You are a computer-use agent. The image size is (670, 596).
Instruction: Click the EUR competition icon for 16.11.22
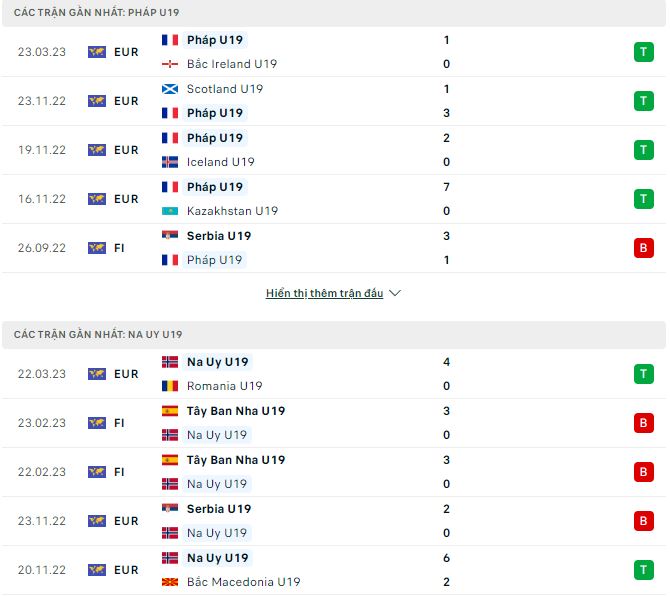click(x=97, y=199)
